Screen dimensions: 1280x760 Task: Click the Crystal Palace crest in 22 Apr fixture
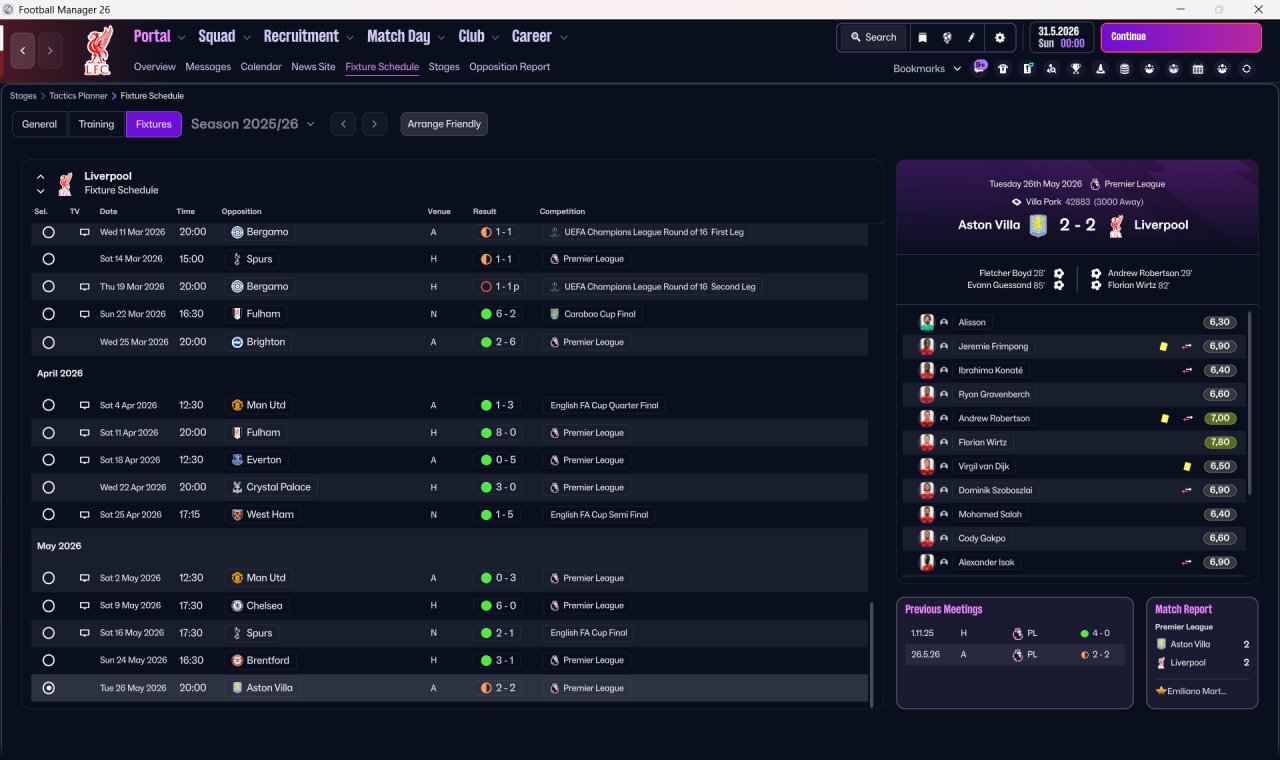[237, 487]
